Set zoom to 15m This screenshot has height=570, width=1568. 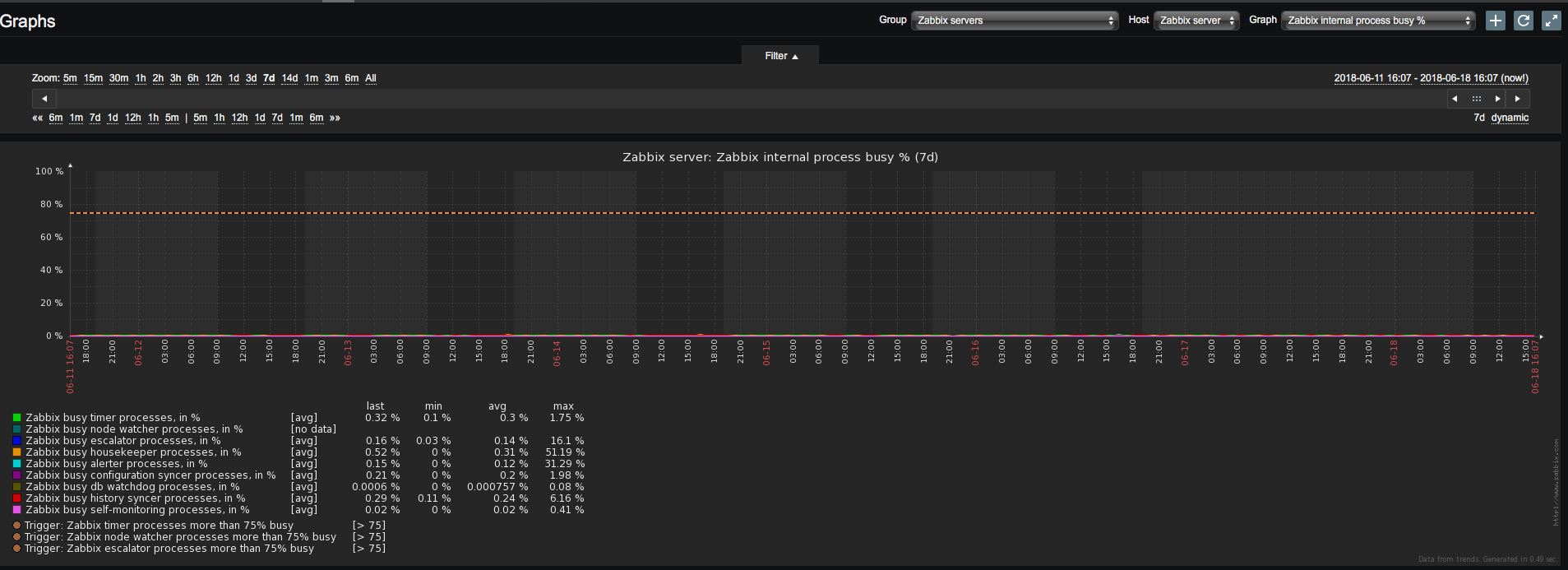click(93, 78)
